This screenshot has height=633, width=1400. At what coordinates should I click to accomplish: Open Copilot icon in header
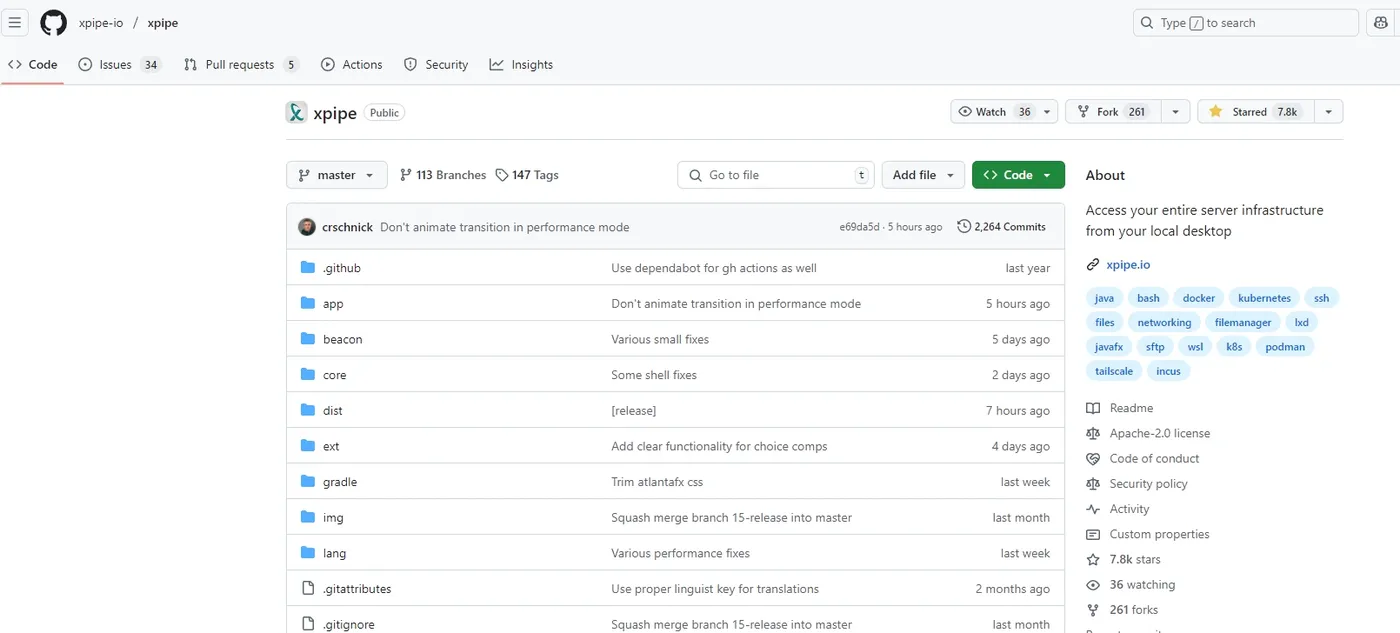coord(1380,23)
